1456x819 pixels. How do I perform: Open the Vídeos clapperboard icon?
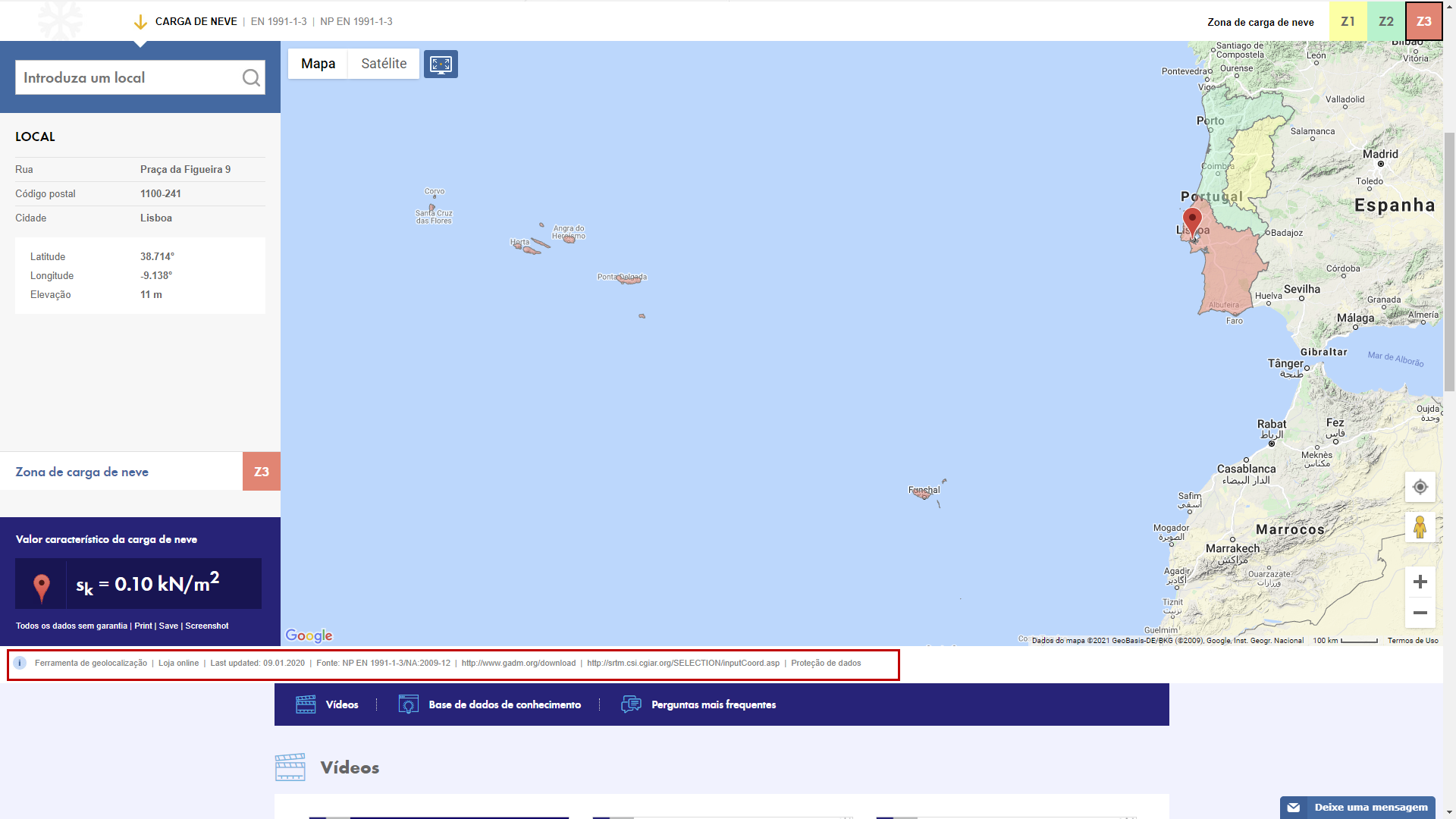coord(306,704)
